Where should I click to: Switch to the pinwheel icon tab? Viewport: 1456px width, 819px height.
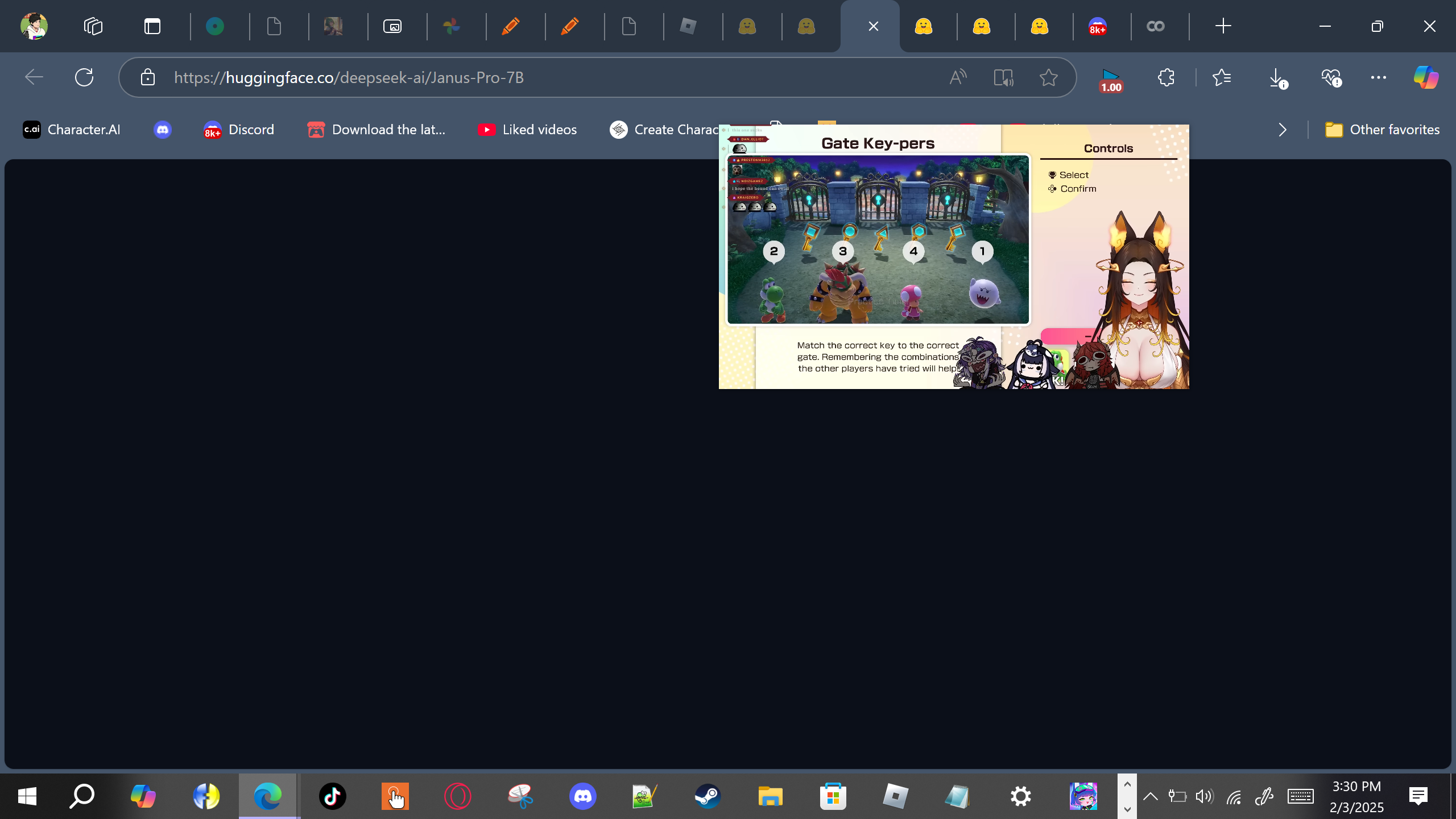(x=452, y=26)
